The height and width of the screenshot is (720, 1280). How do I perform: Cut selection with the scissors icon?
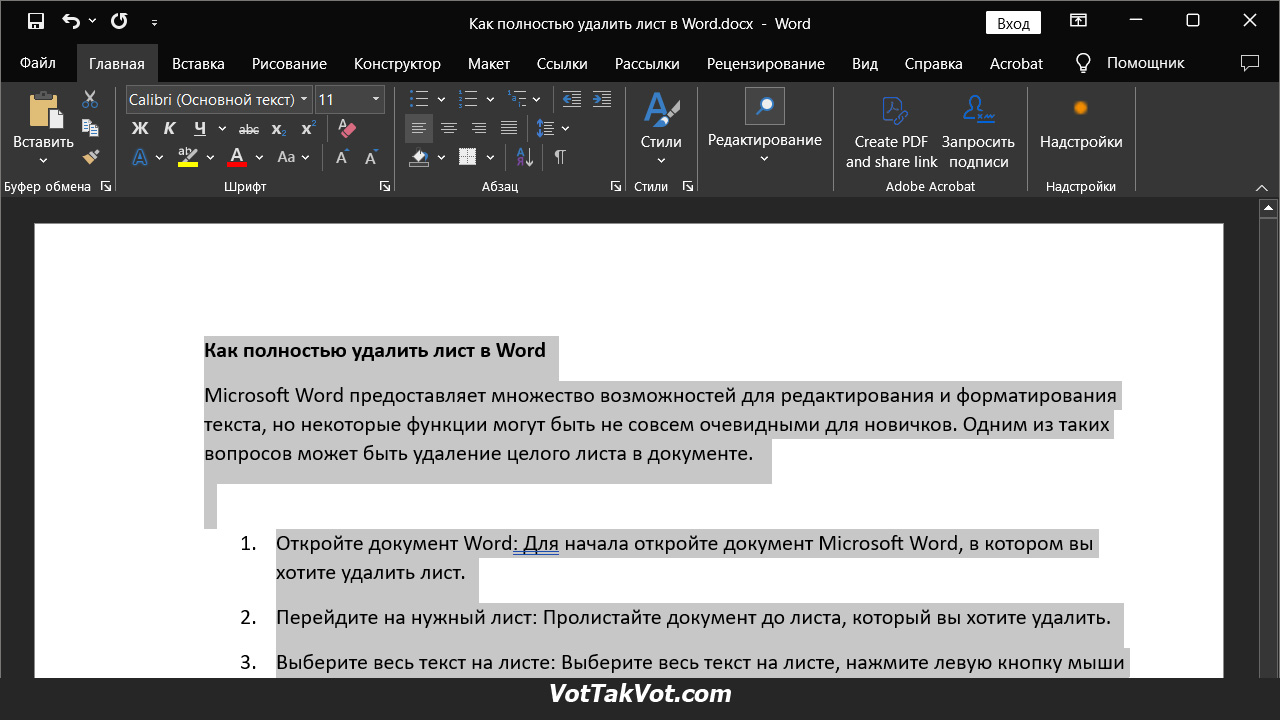pos(90,99)
